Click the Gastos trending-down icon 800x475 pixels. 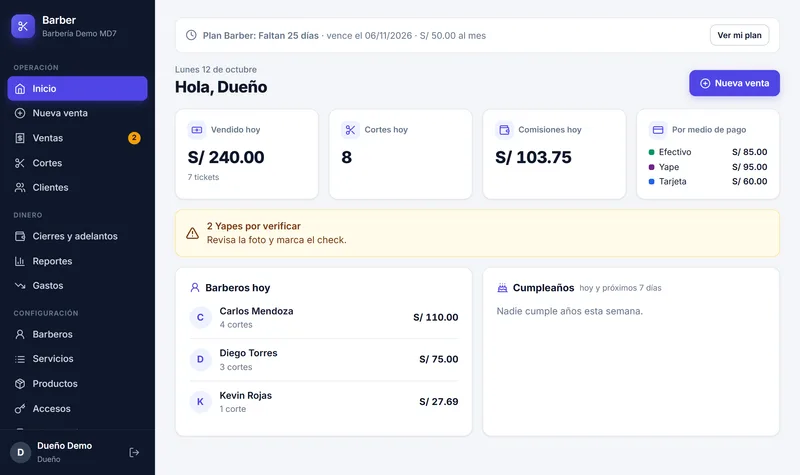click(20, 286)
